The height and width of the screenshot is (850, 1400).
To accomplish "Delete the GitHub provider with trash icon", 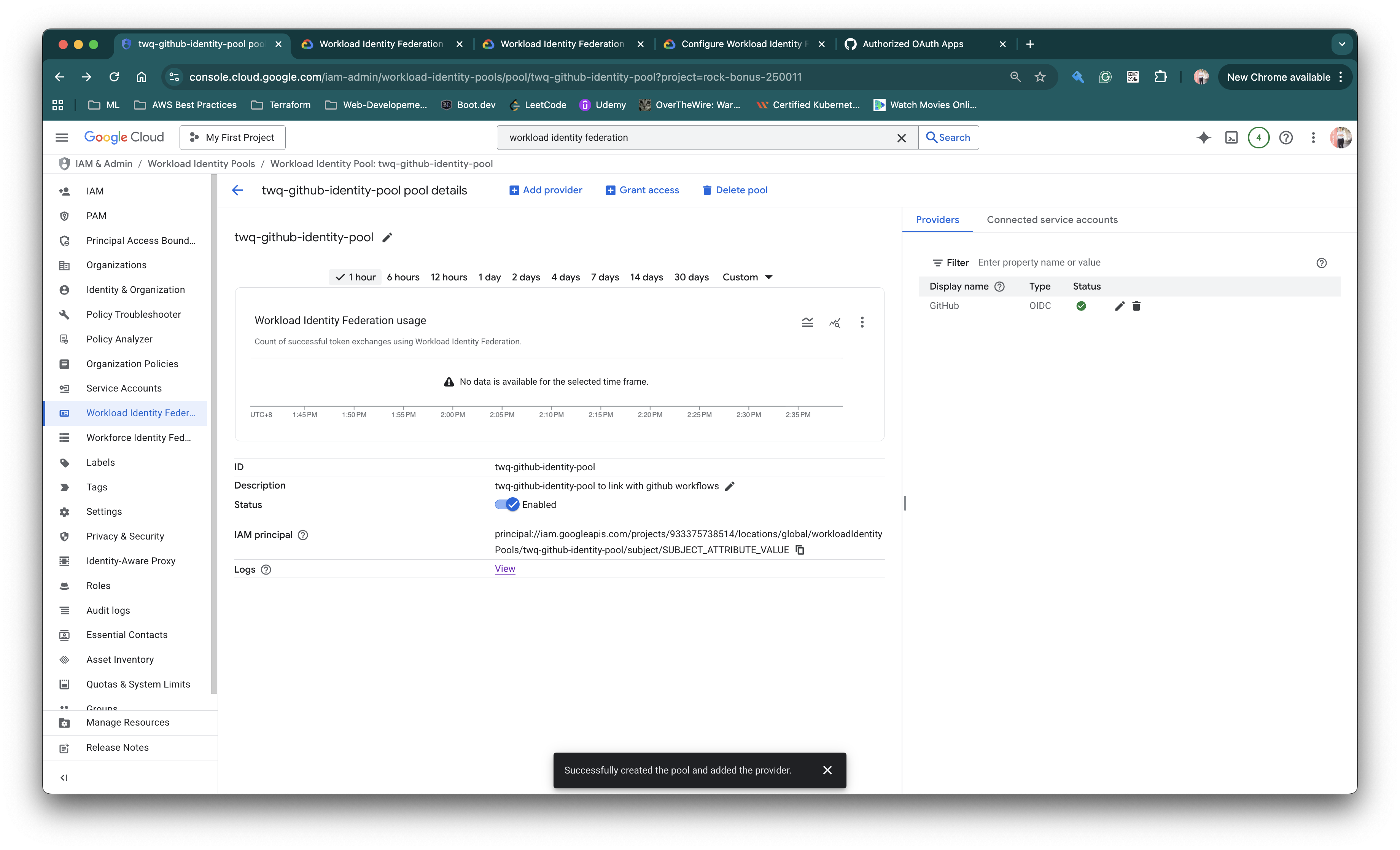I will click(1136, 306).
